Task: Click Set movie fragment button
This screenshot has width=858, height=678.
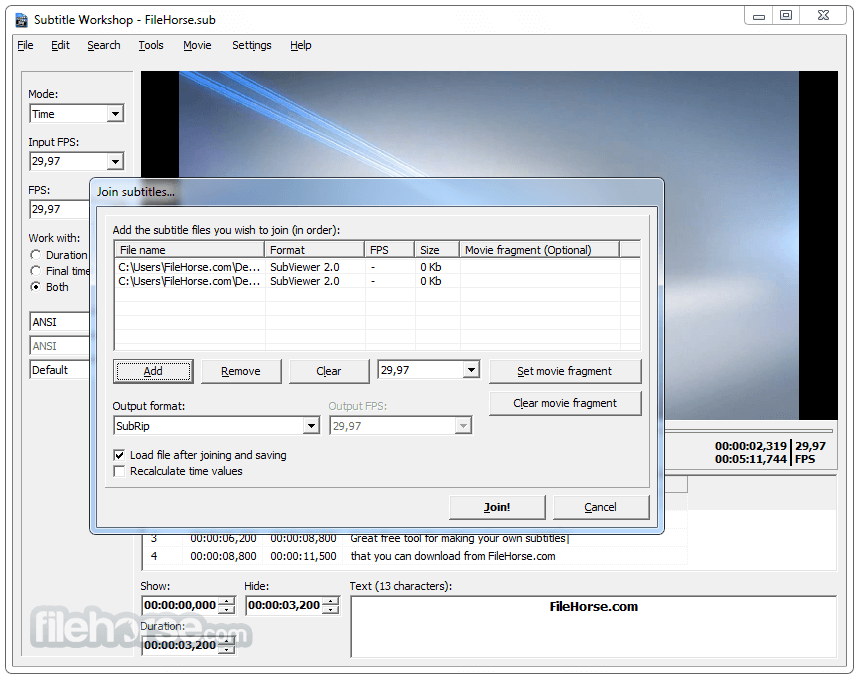Action: [x=565, y=371]
